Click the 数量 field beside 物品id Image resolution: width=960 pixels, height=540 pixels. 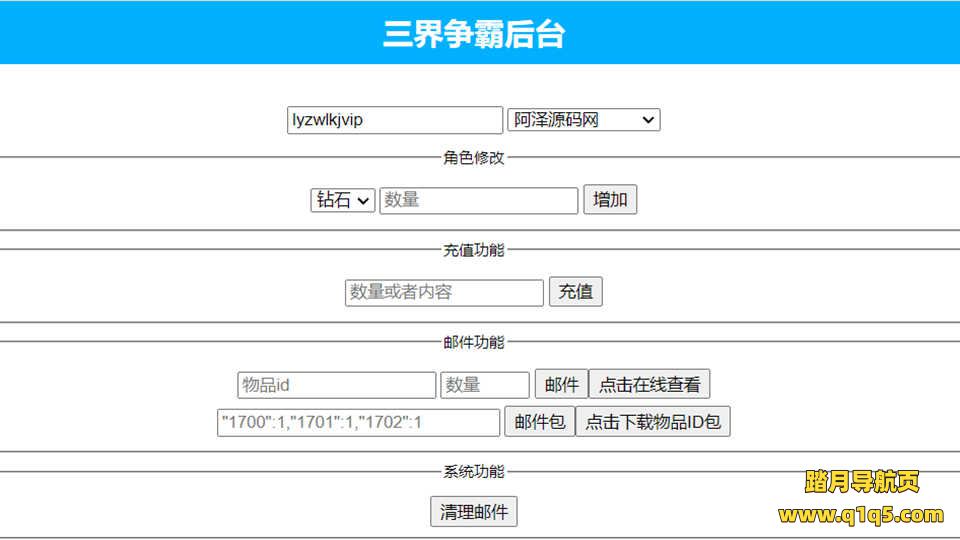(x=484, y=385)
